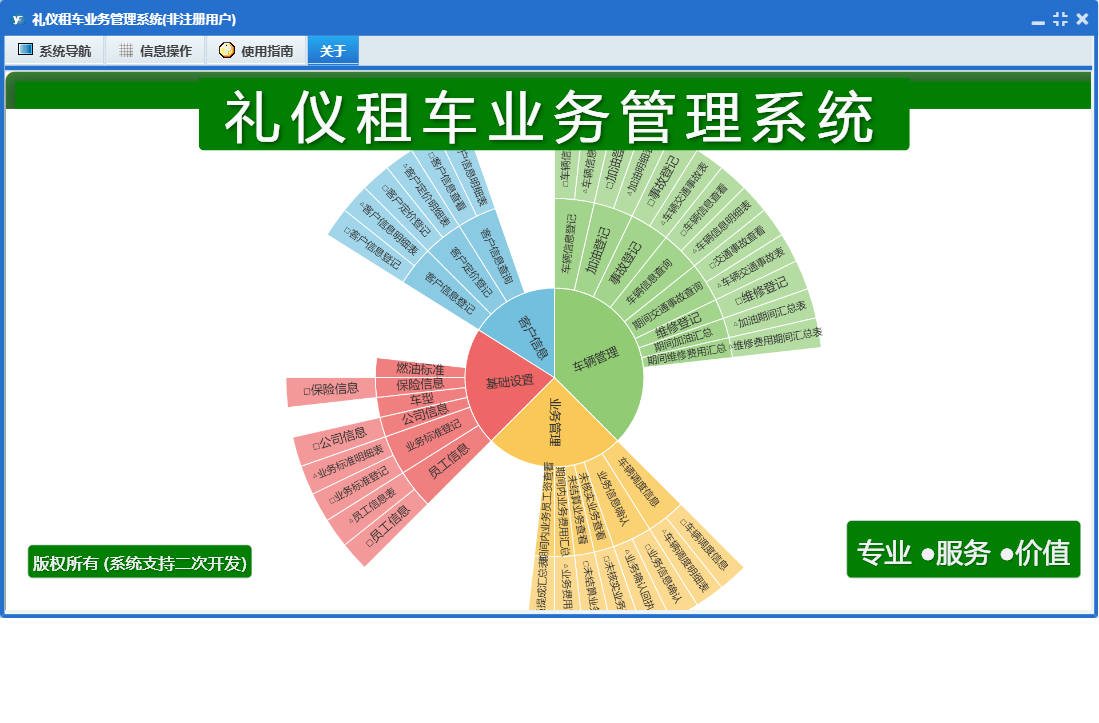Open the 车辆信息查询 segment
The width and height of the screenshot is (1099, 723).
[x=648, y=282]
